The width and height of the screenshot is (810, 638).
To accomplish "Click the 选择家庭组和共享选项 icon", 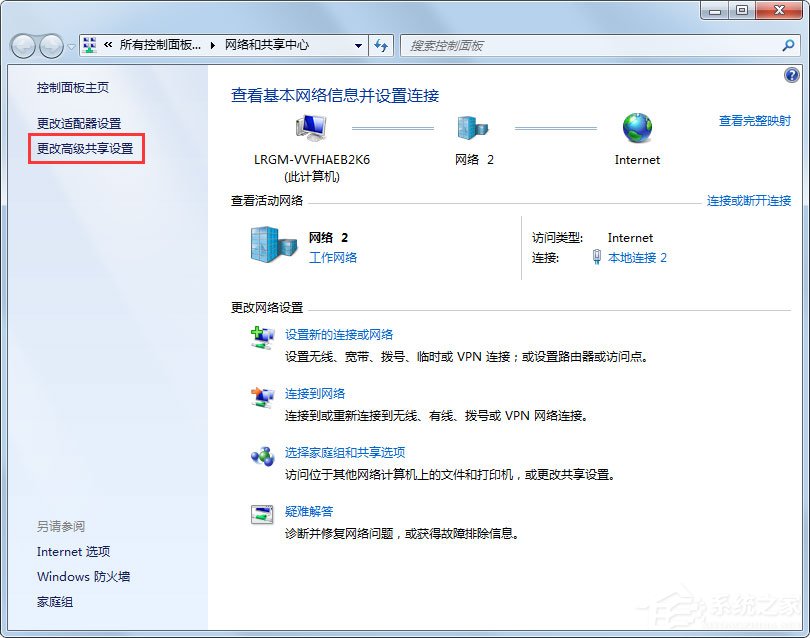I will coord(263,455).
